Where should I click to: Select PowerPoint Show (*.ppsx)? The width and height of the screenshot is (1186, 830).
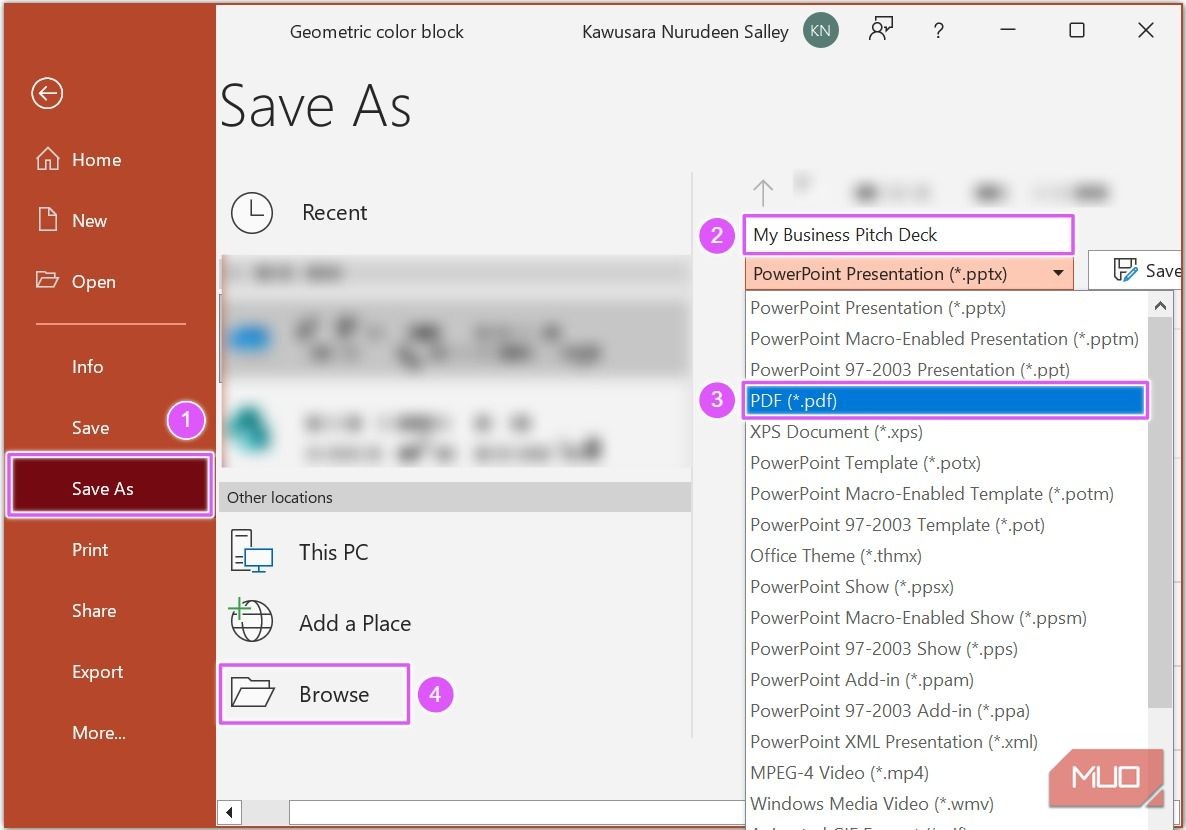(947, 587)
